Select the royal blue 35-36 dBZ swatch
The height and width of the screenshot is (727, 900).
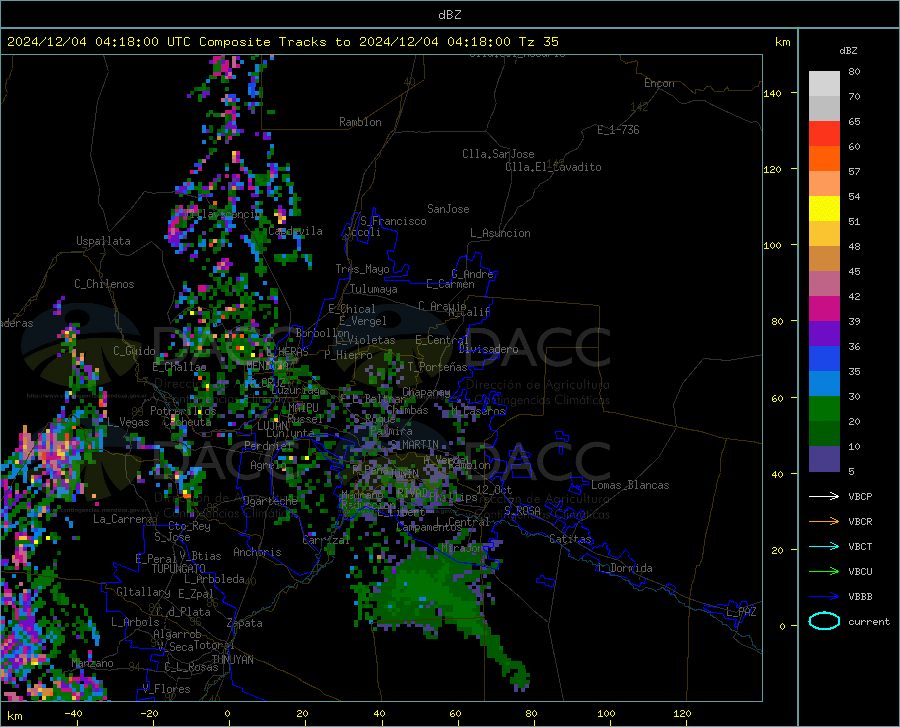[x=824, y=359]
